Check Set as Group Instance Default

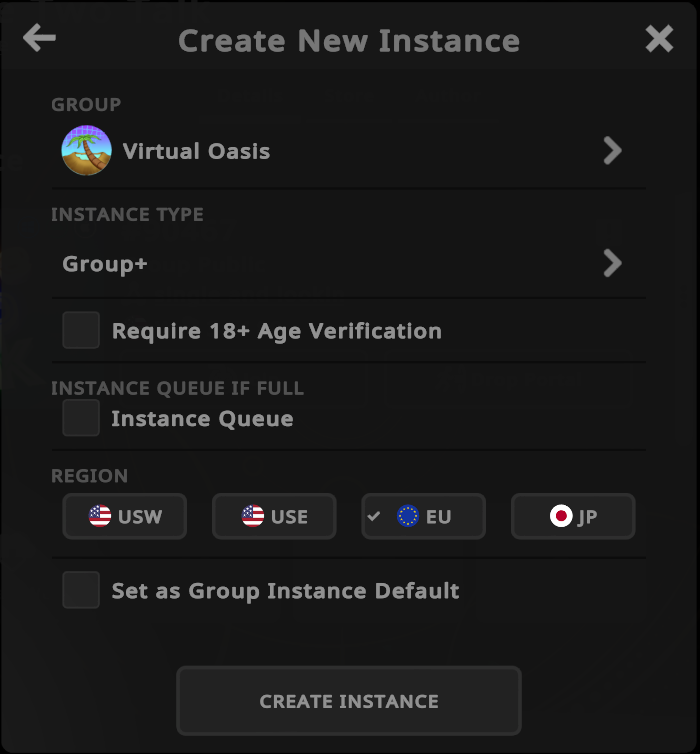(x=81, y=590)
